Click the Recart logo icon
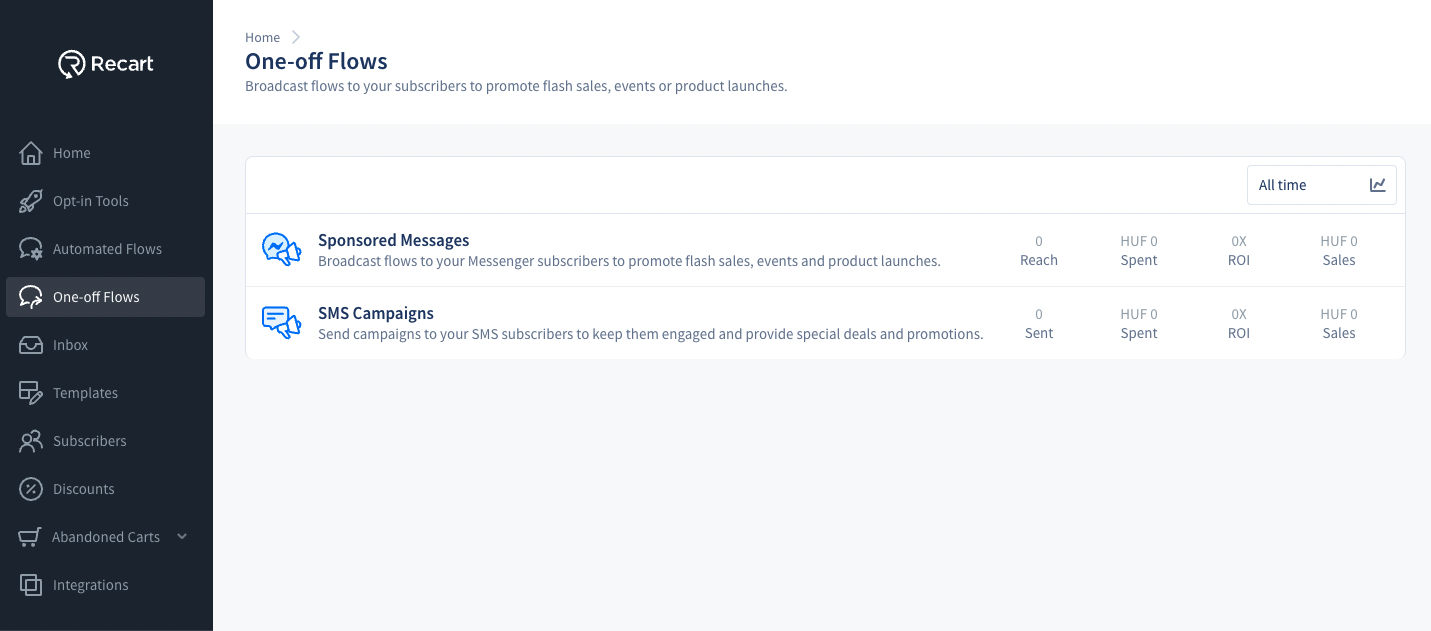 [x=72, y=64]
